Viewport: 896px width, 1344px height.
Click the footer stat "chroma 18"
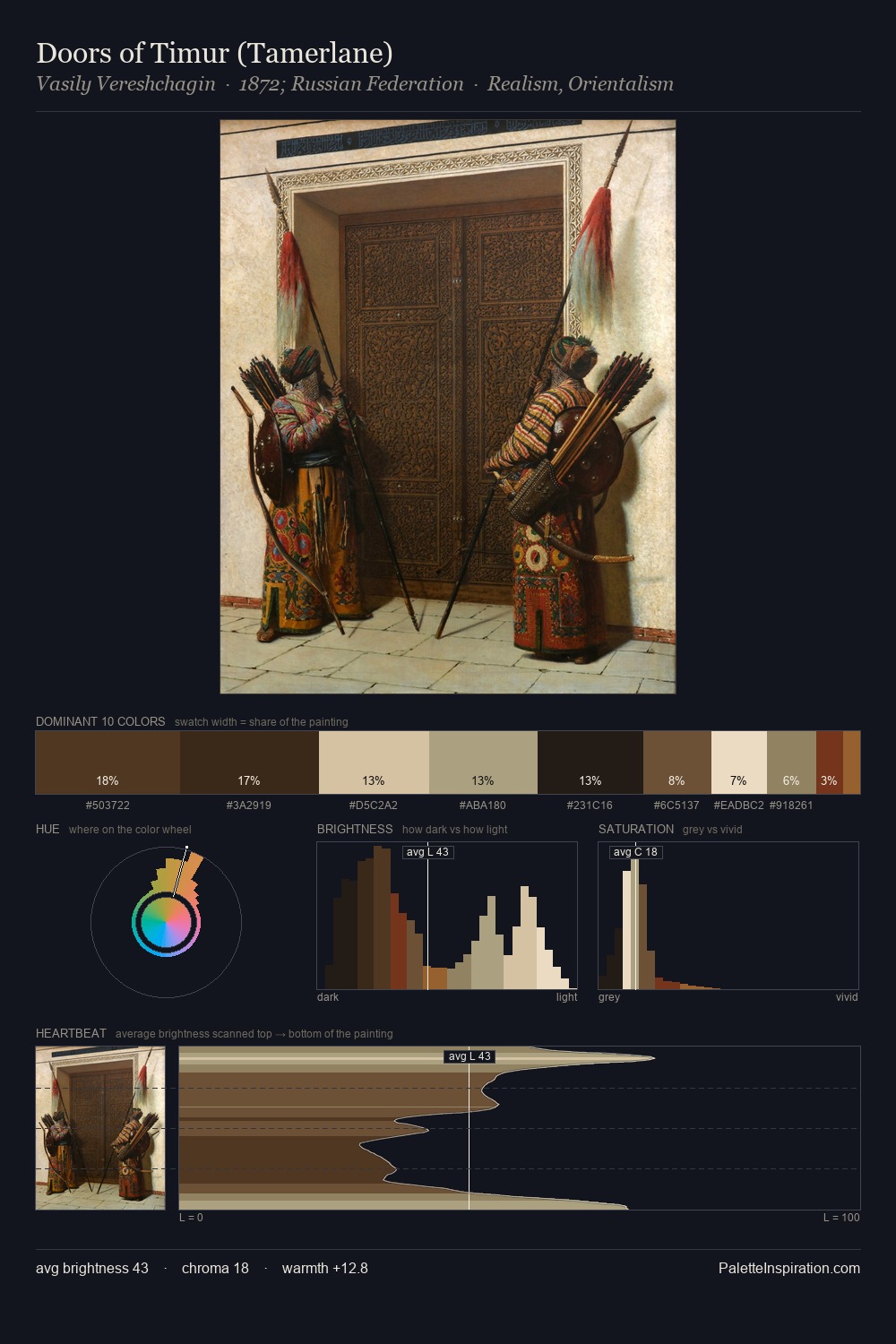(x=215, y=1268)
